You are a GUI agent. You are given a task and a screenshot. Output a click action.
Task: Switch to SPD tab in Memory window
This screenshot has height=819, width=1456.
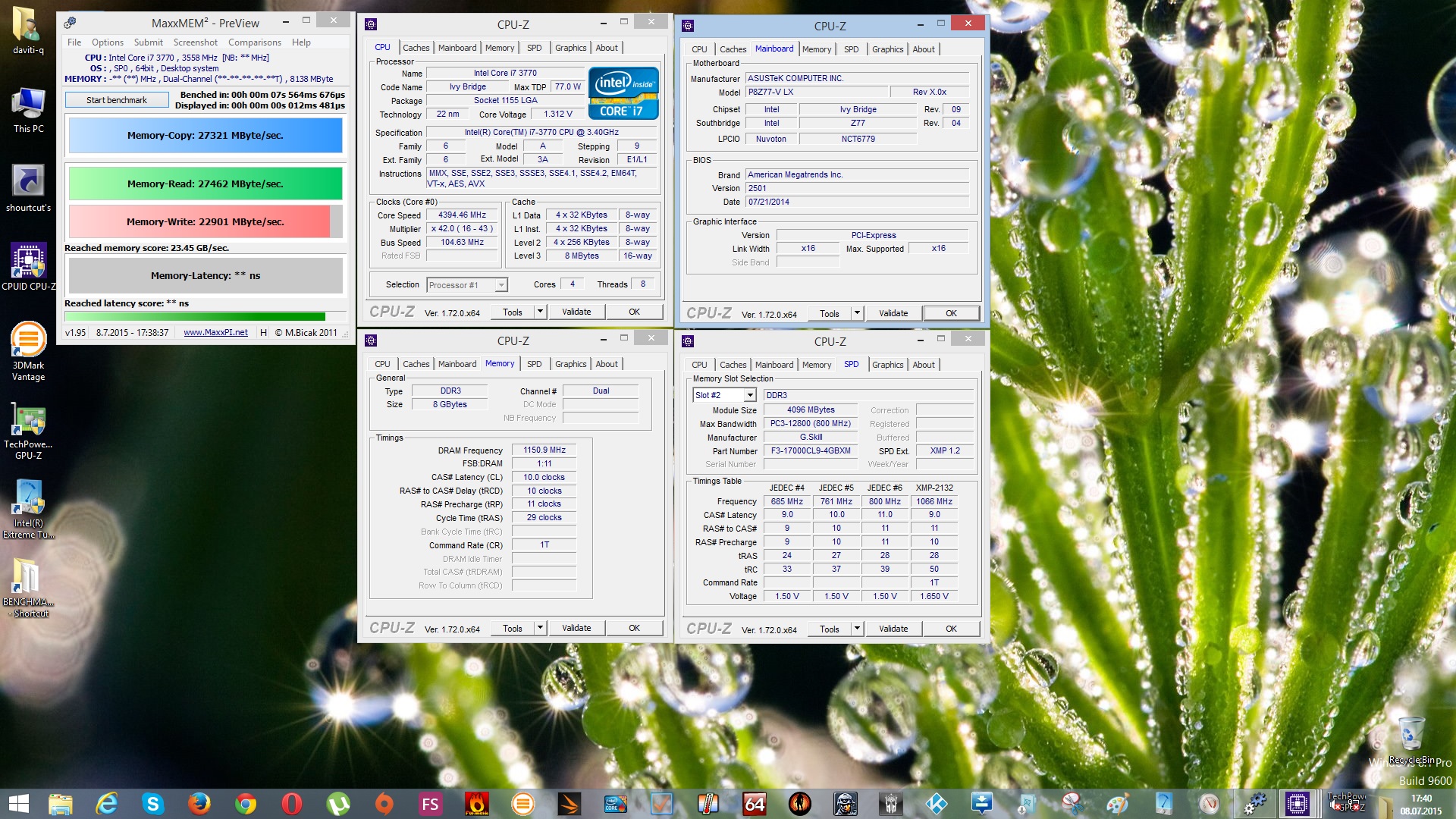click(535, 364)
